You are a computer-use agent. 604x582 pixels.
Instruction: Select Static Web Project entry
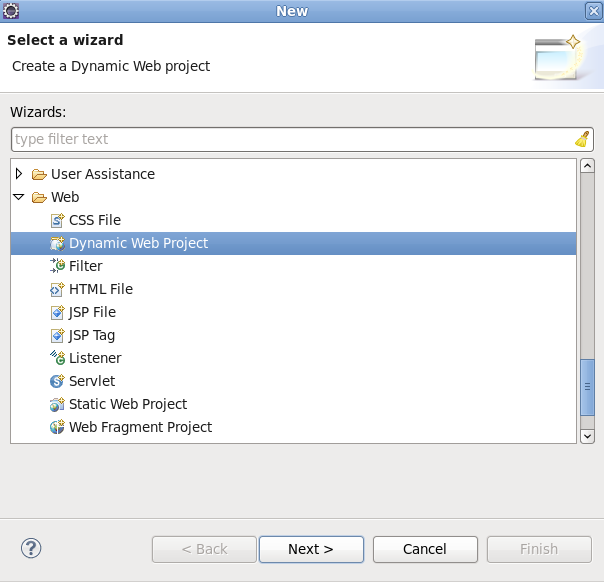(128, 404)
